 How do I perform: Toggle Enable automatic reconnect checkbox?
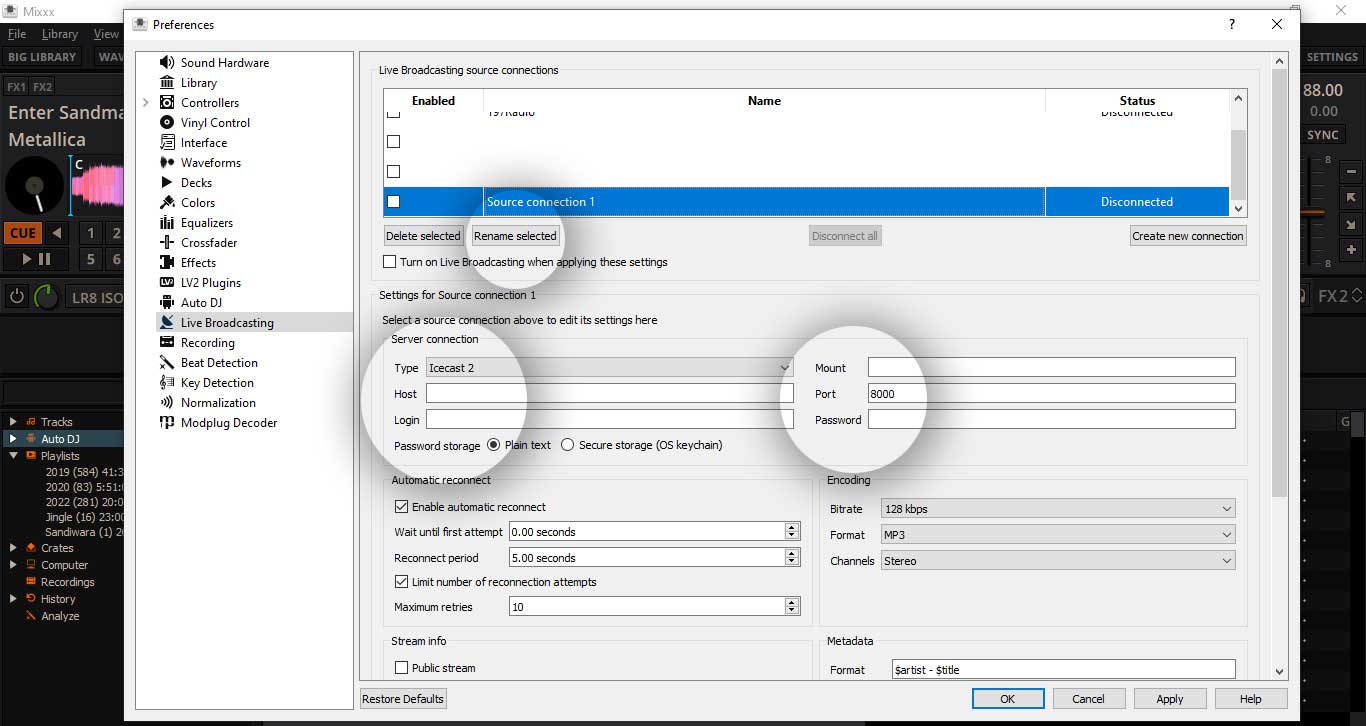coord(402,507)
